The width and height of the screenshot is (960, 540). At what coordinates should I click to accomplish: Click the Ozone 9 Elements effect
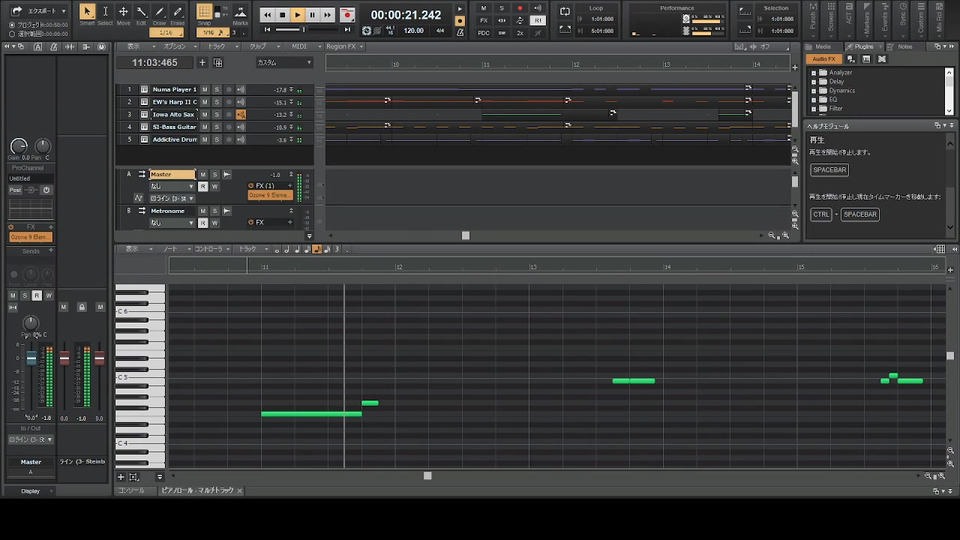(269, 195)
